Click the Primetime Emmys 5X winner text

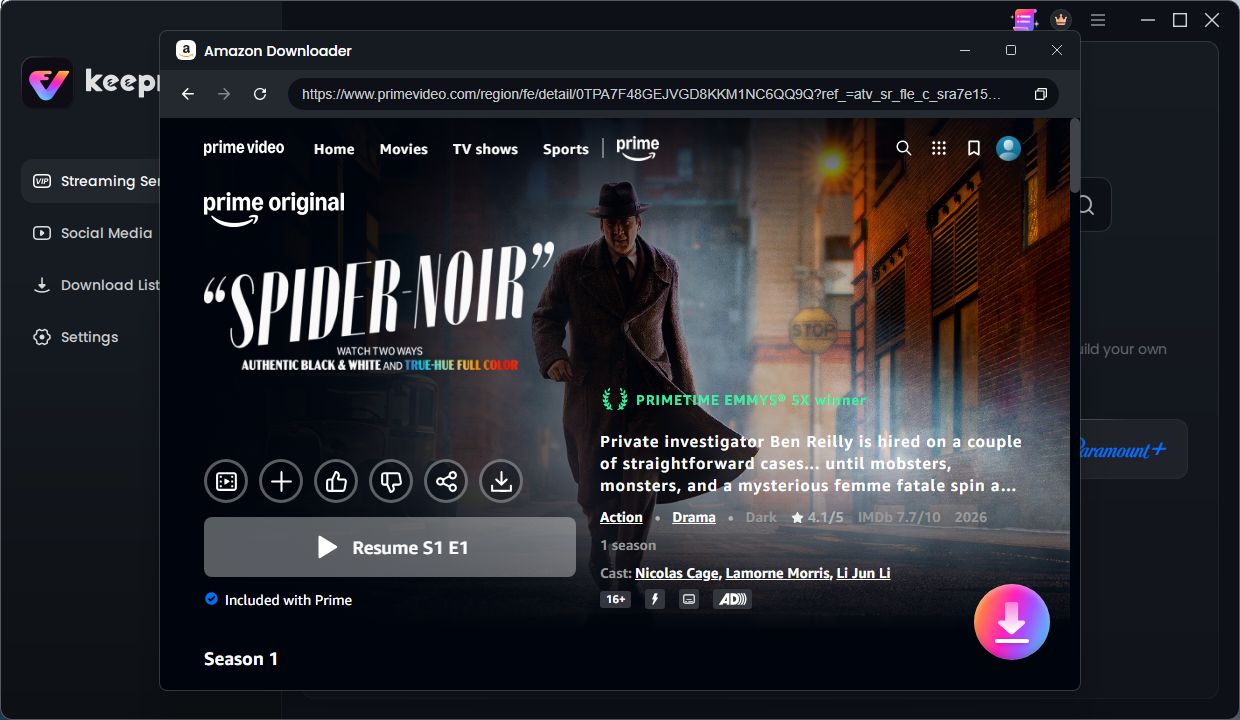(x=751, y=400)
